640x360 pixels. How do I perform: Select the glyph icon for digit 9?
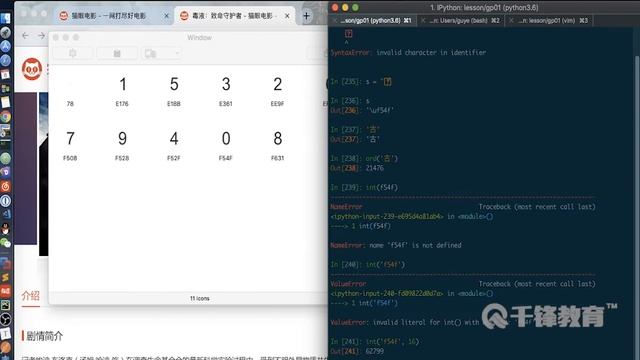pos(122,138)
